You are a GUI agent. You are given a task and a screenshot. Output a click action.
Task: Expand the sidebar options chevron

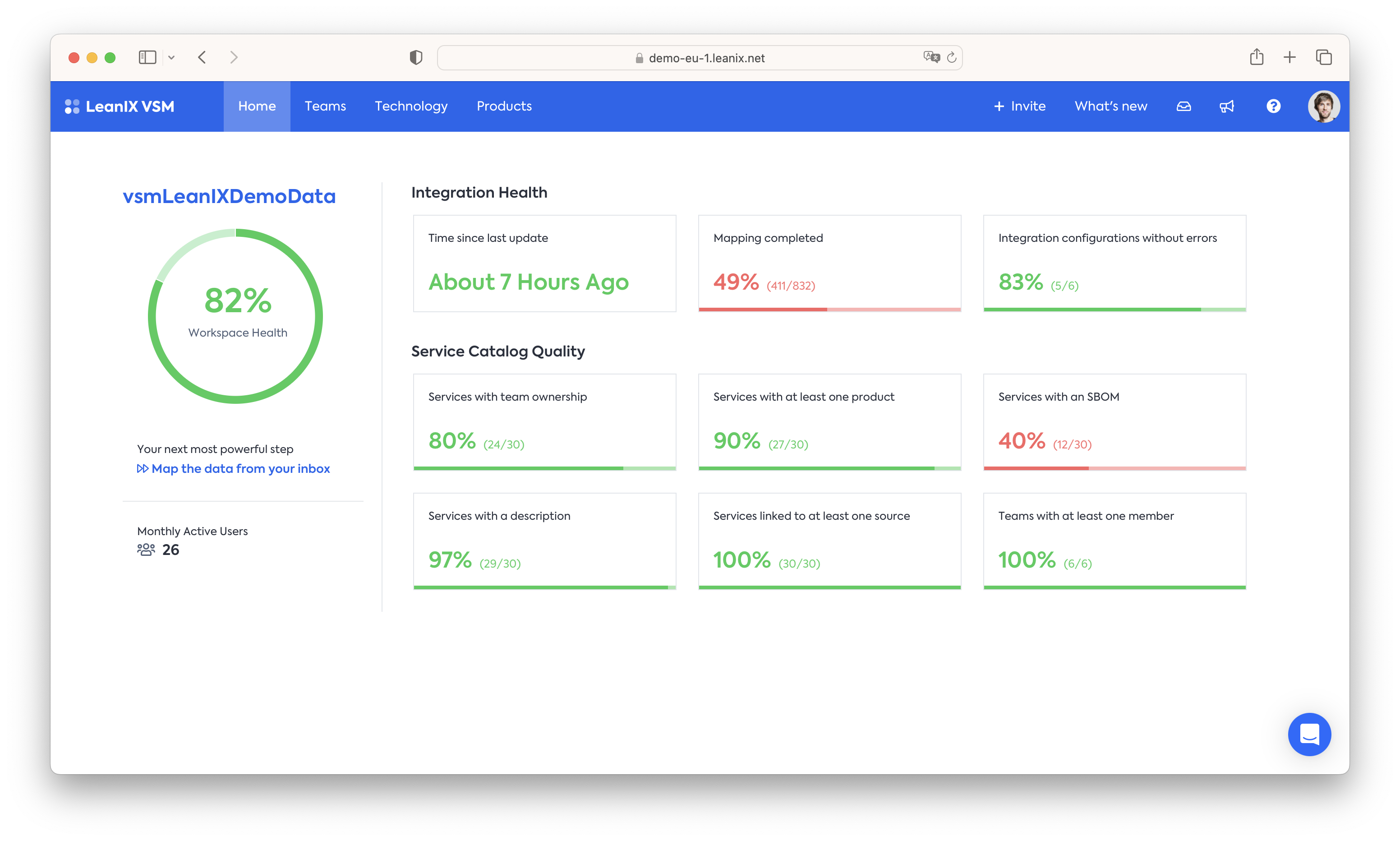(171, 57)
